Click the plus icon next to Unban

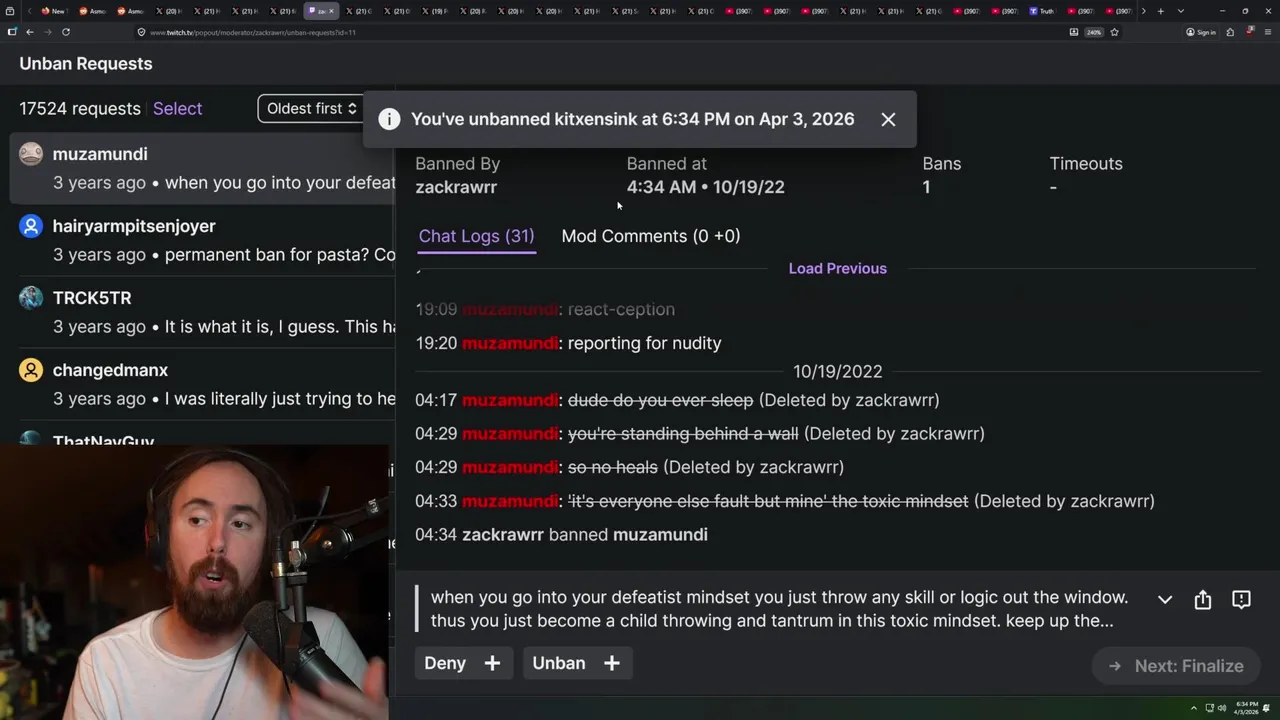tap(612, 663)
